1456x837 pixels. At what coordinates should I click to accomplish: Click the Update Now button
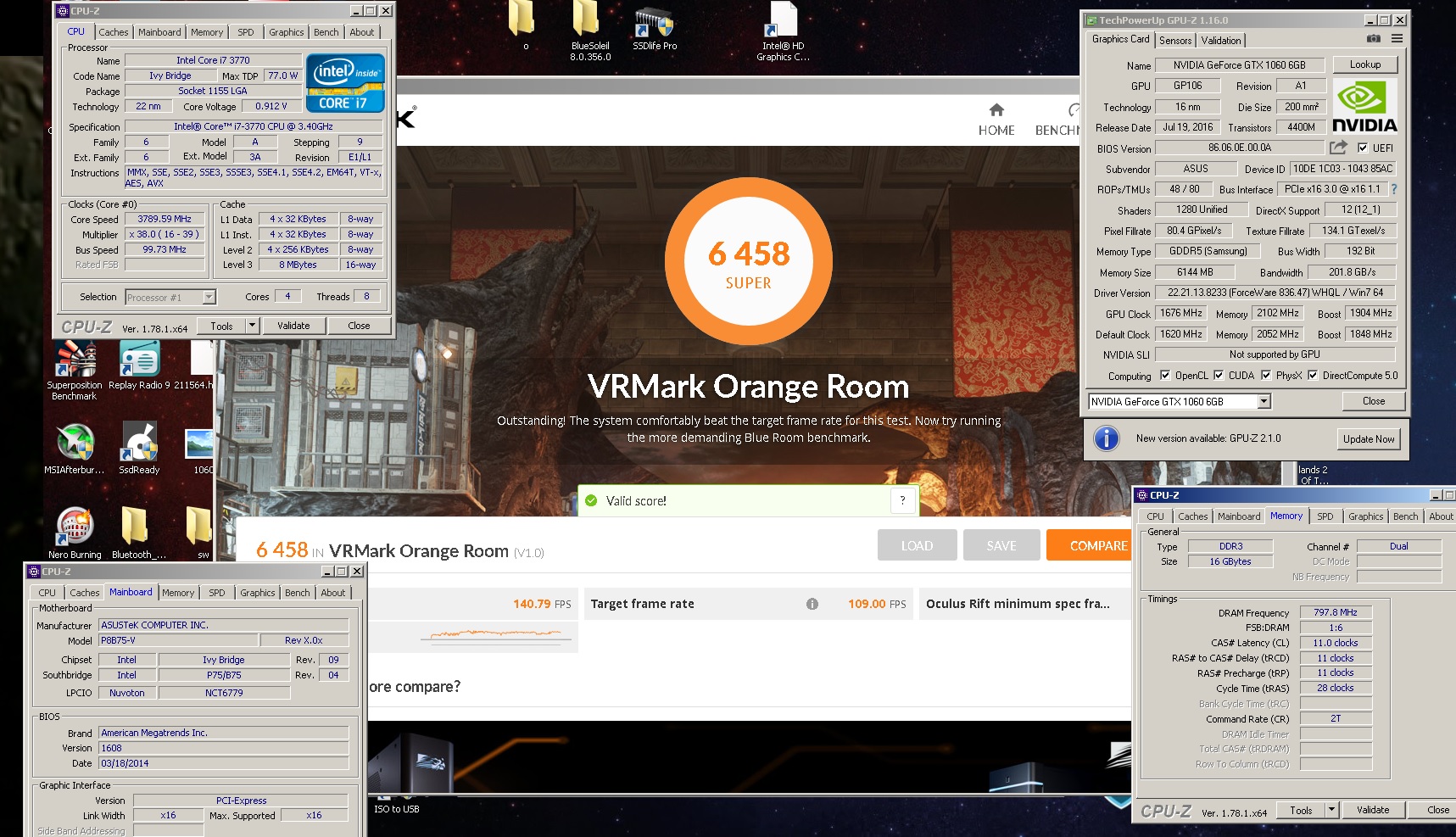(x=1369, y=438)
